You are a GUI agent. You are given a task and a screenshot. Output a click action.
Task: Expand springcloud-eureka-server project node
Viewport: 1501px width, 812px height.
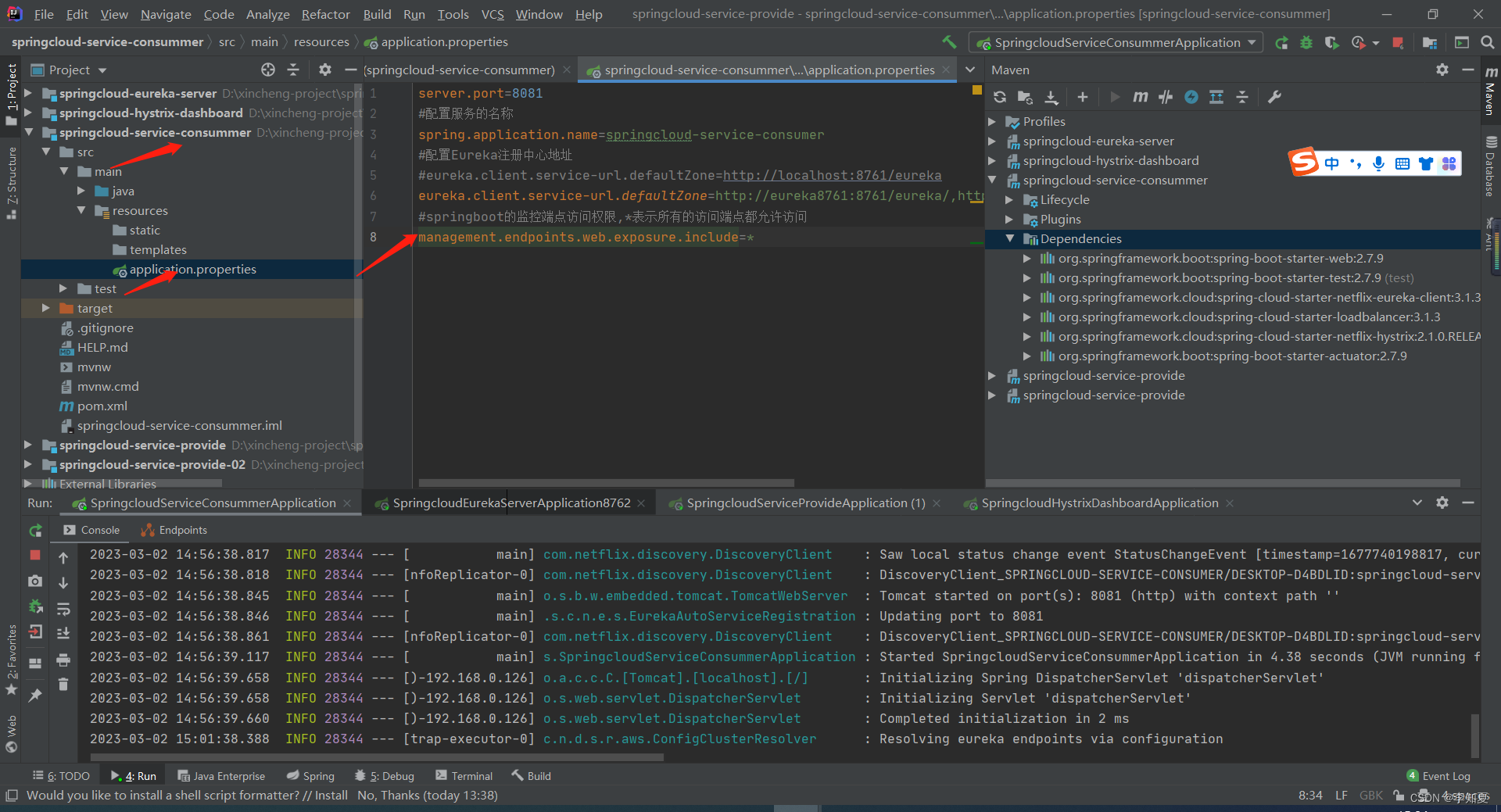pos(28,93)
